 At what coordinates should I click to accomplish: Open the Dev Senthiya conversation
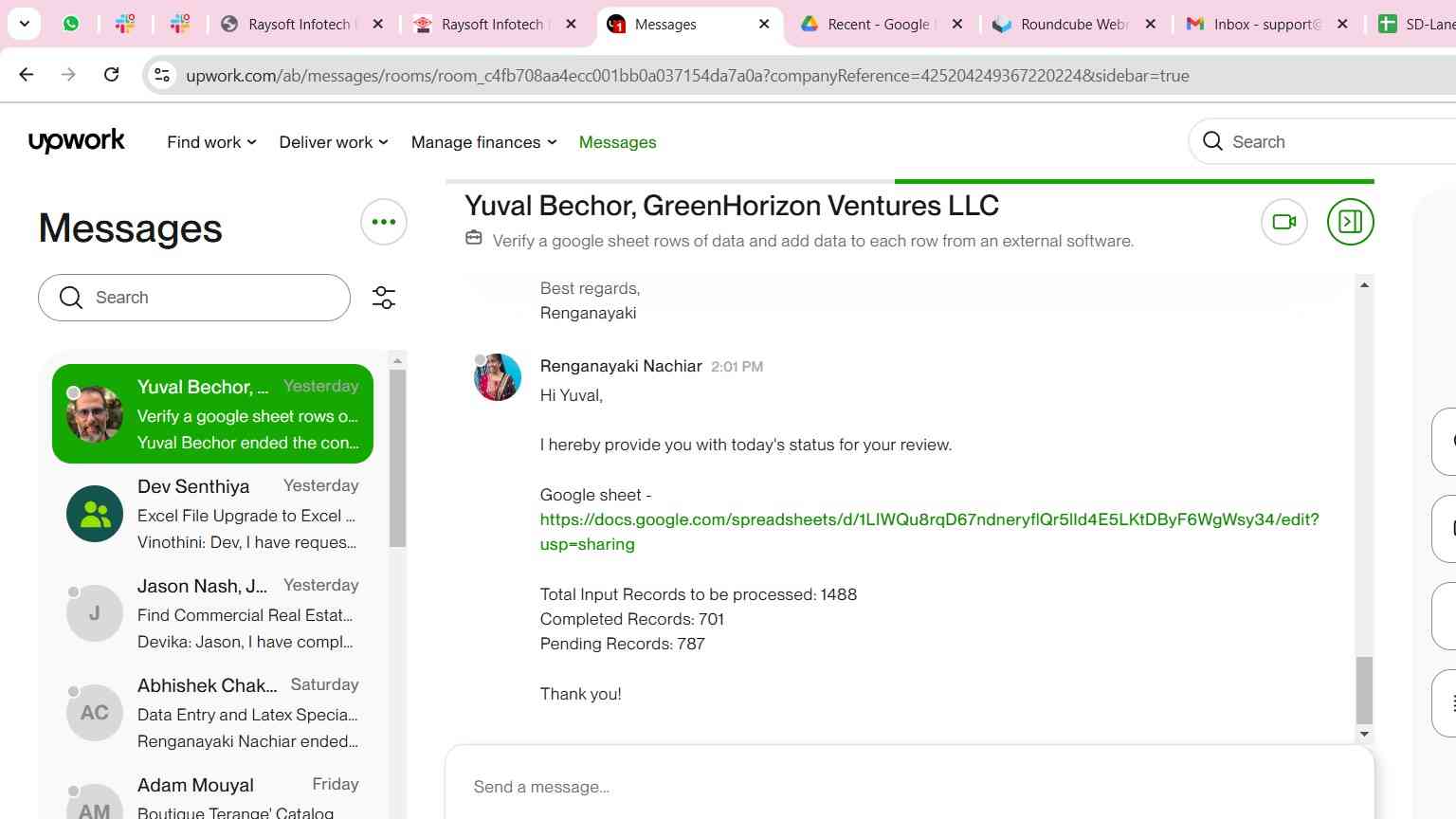point(212,514)
